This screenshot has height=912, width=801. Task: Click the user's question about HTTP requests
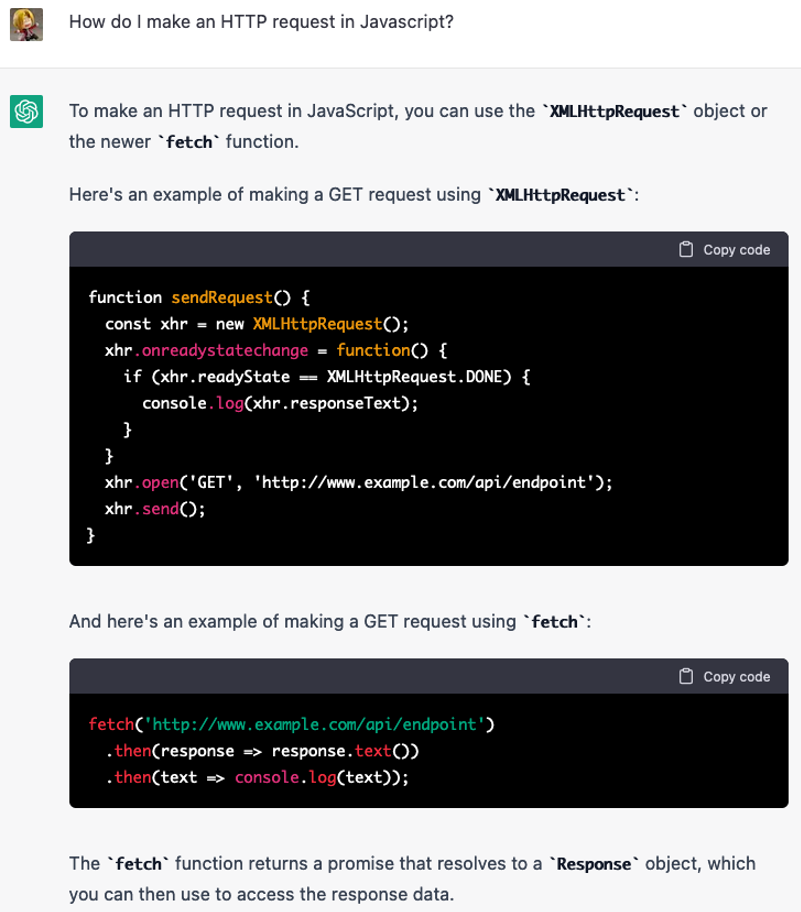pos(261,22)
